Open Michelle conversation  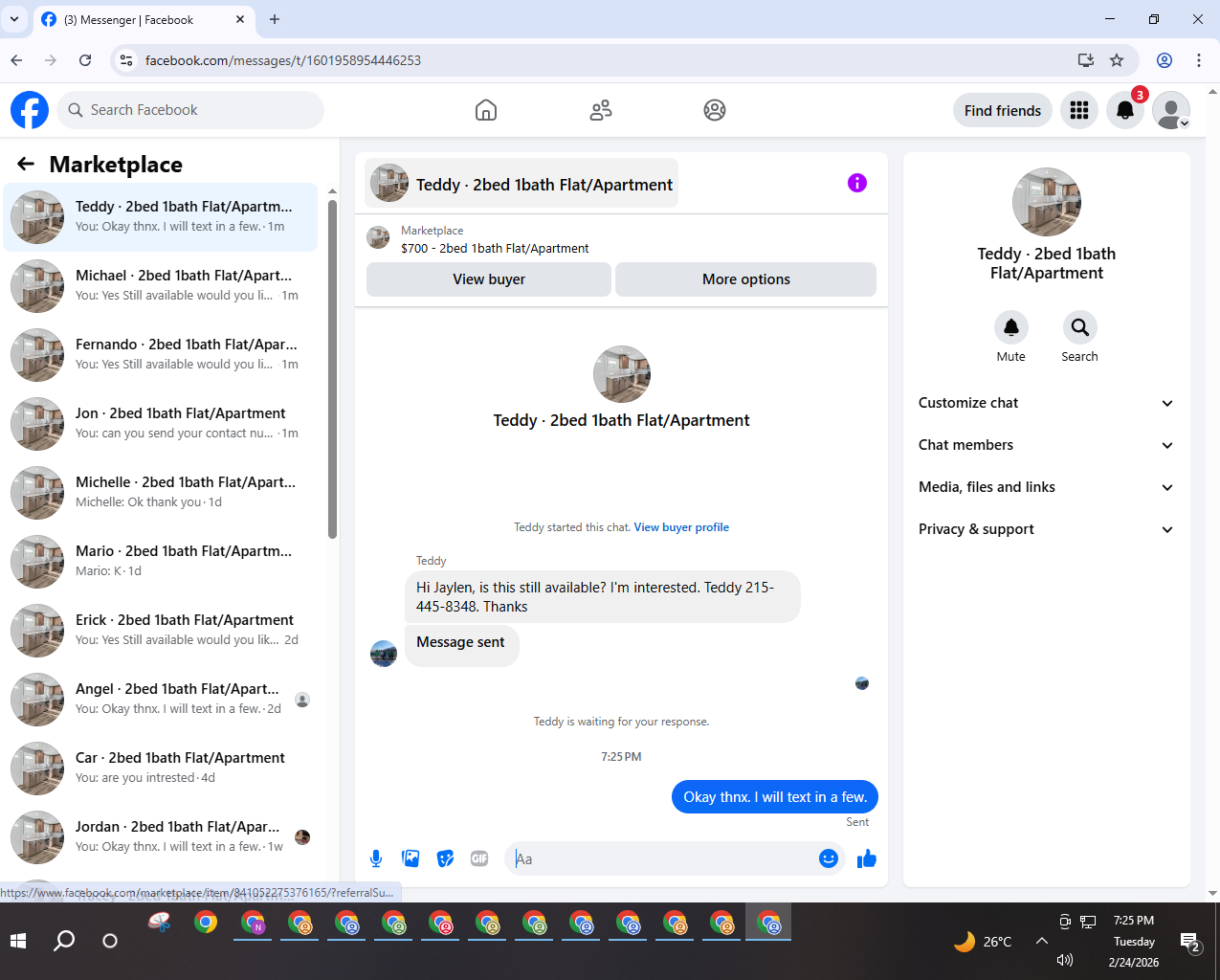[161, 493]
